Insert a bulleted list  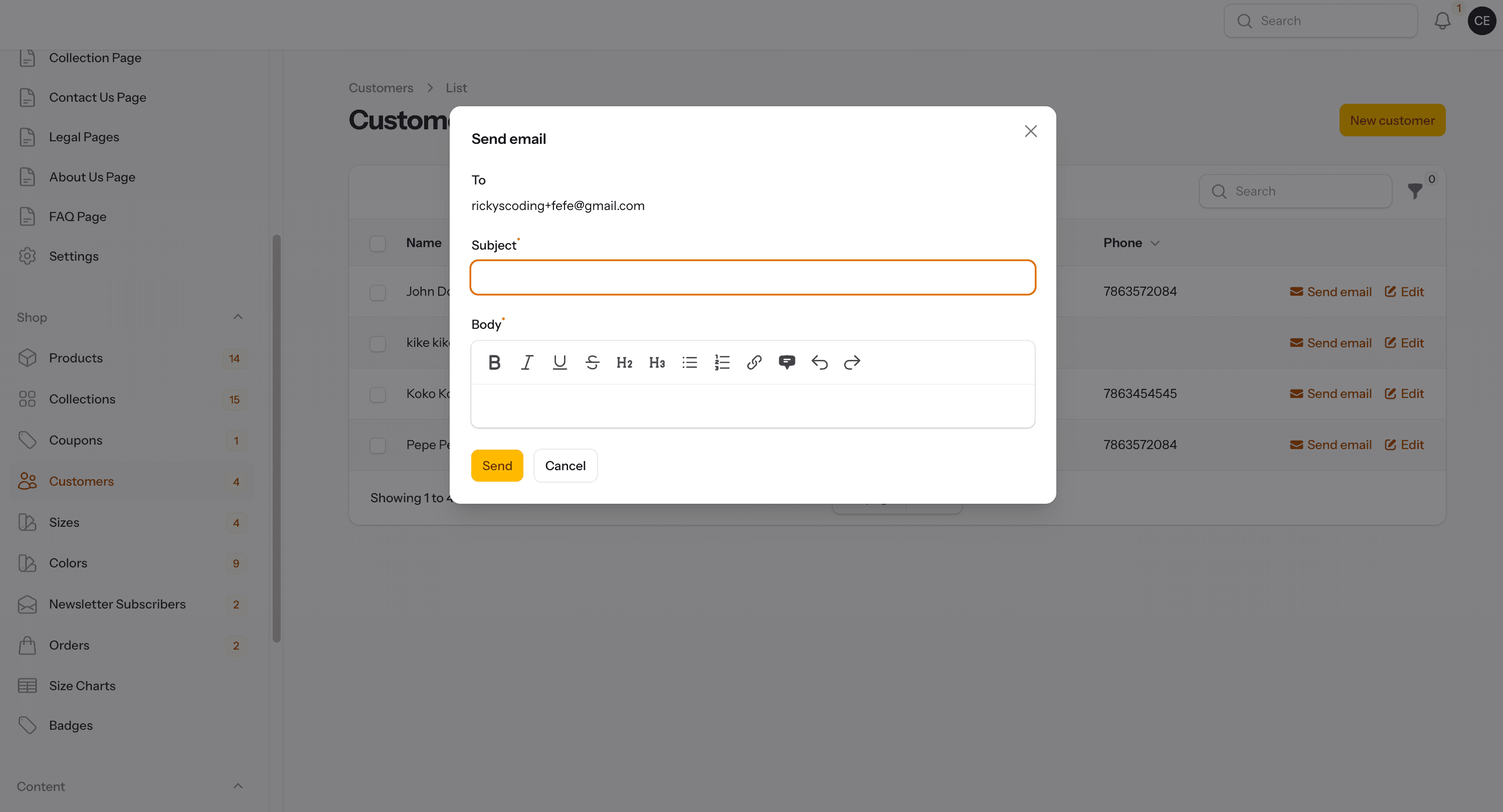(x=690, y=362)
